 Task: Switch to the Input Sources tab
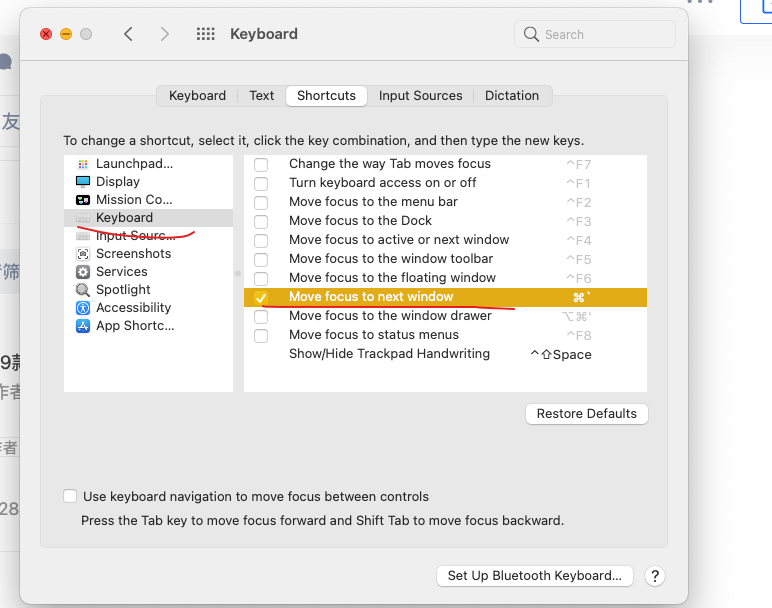tap(420, 96)
